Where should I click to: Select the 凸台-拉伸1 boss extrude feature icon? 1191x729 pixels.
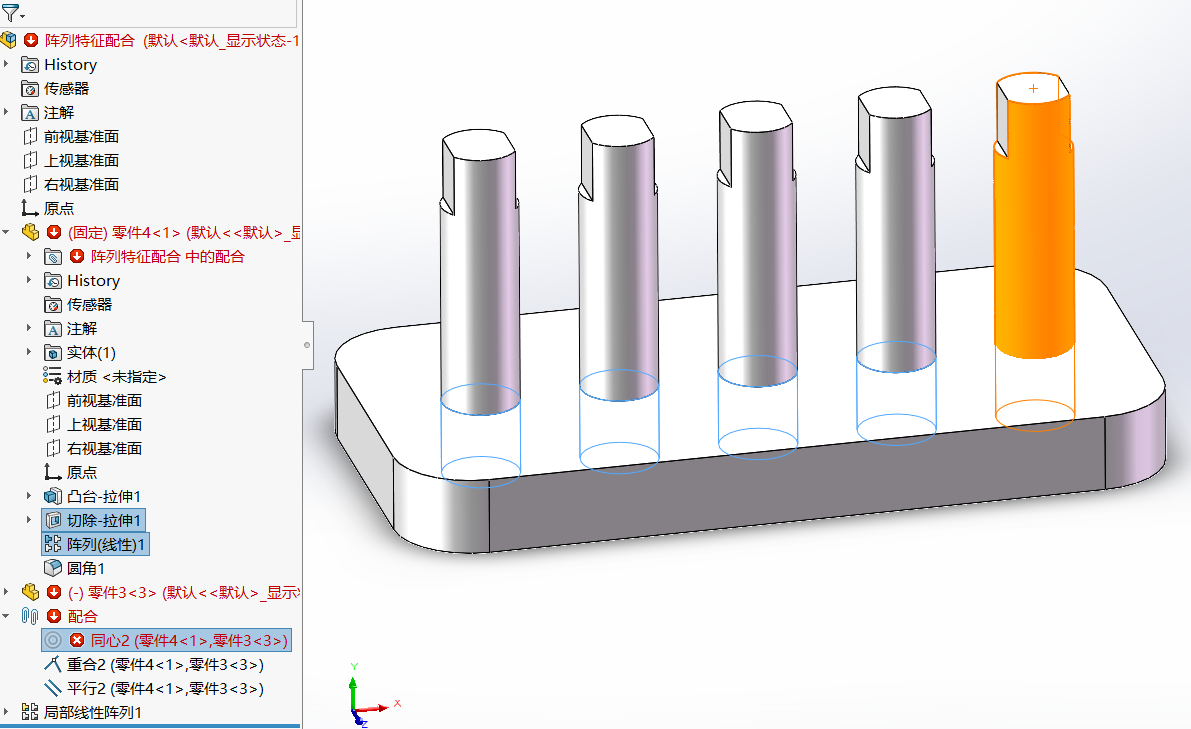click(52, 496)
